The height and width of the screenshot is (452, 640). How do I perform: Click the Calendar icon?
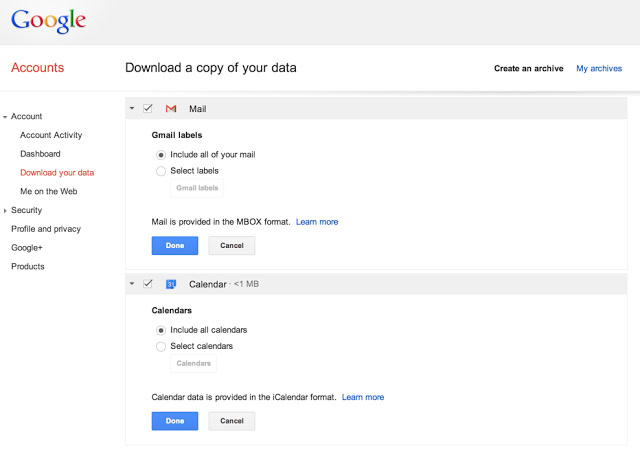[171, 284]
